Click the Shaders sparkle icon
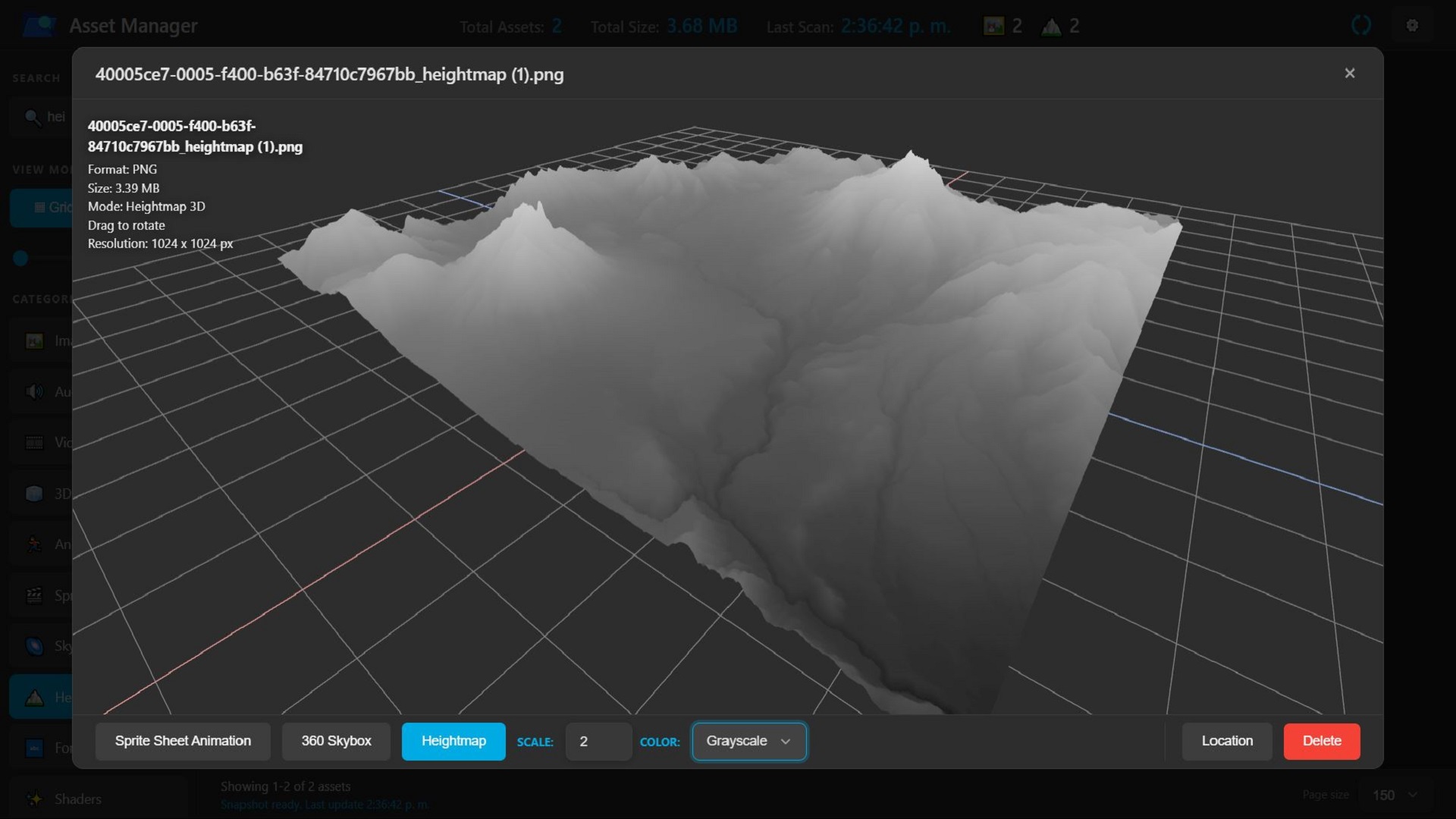1456x819 pixels. point(35,799)
